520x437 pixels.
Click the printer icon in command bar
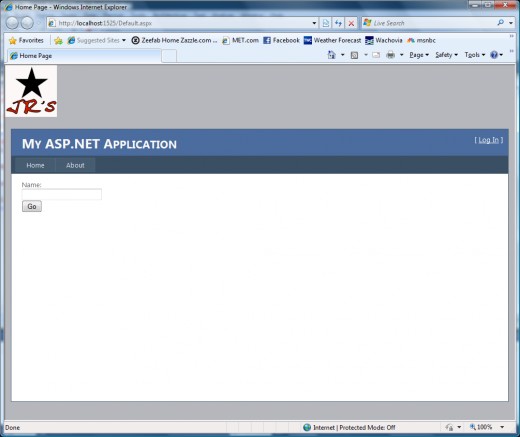(x=390, y=55)
